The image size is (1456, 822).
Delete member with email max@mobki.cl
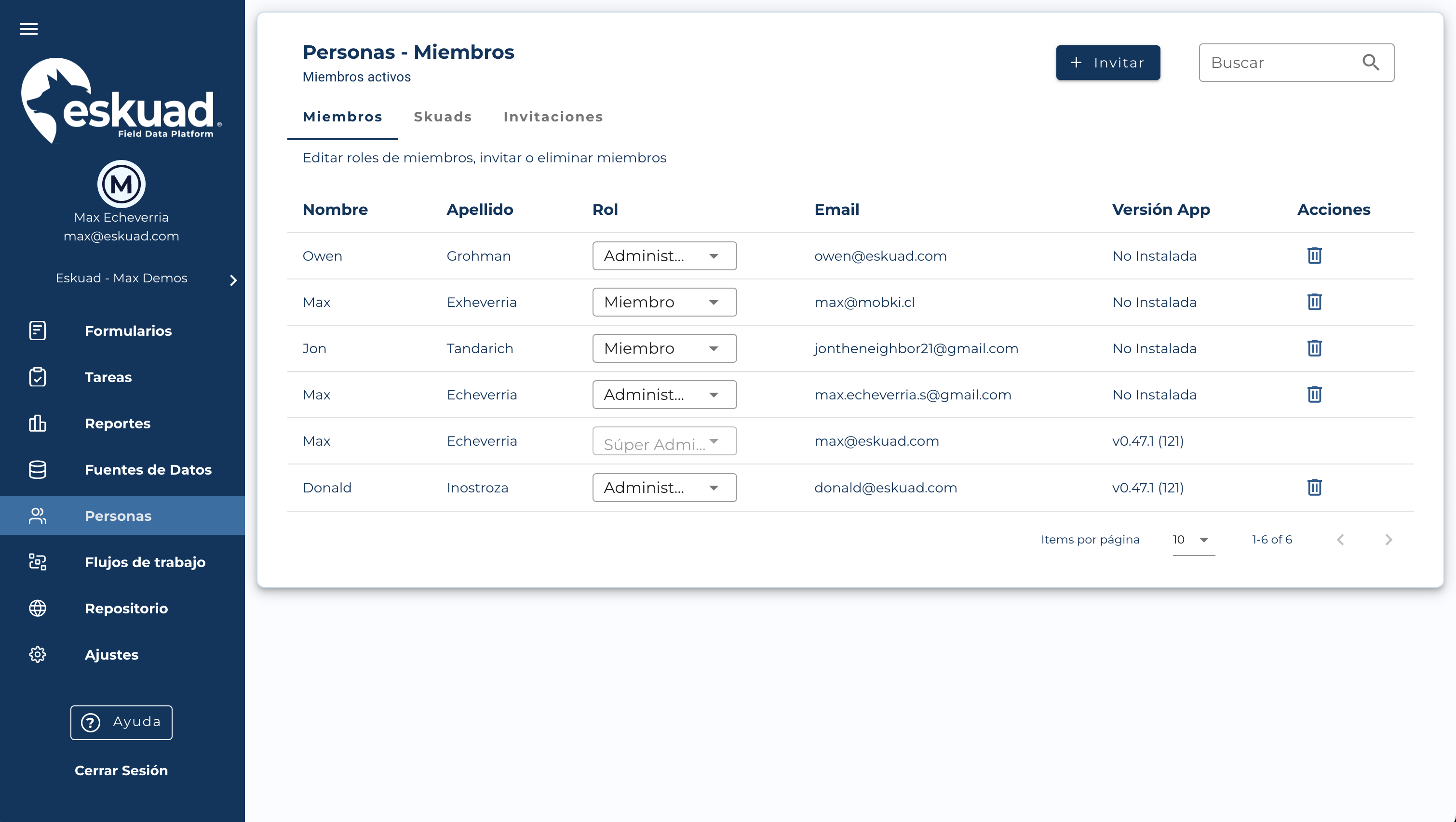click(1314, 302)
